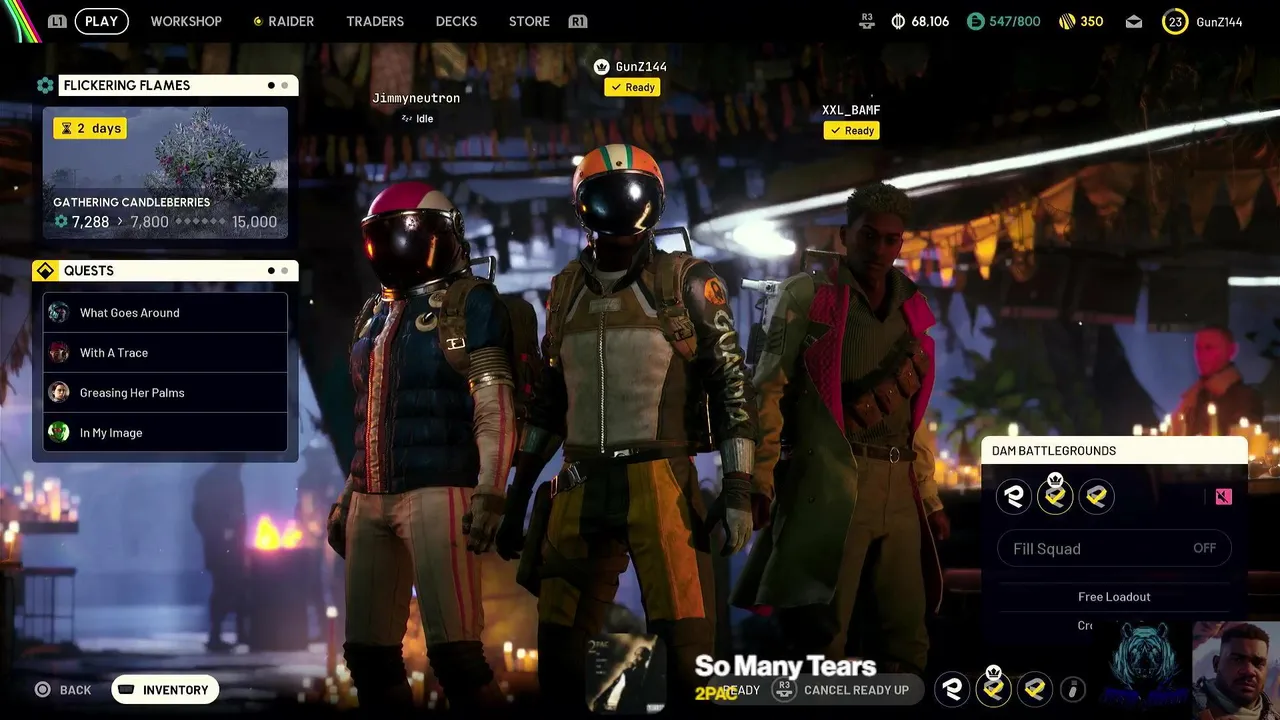The width and height of the screenshot is (1280, 720).
Task: Click the crown icon beside GunZ144
Action: click(601, 67)
